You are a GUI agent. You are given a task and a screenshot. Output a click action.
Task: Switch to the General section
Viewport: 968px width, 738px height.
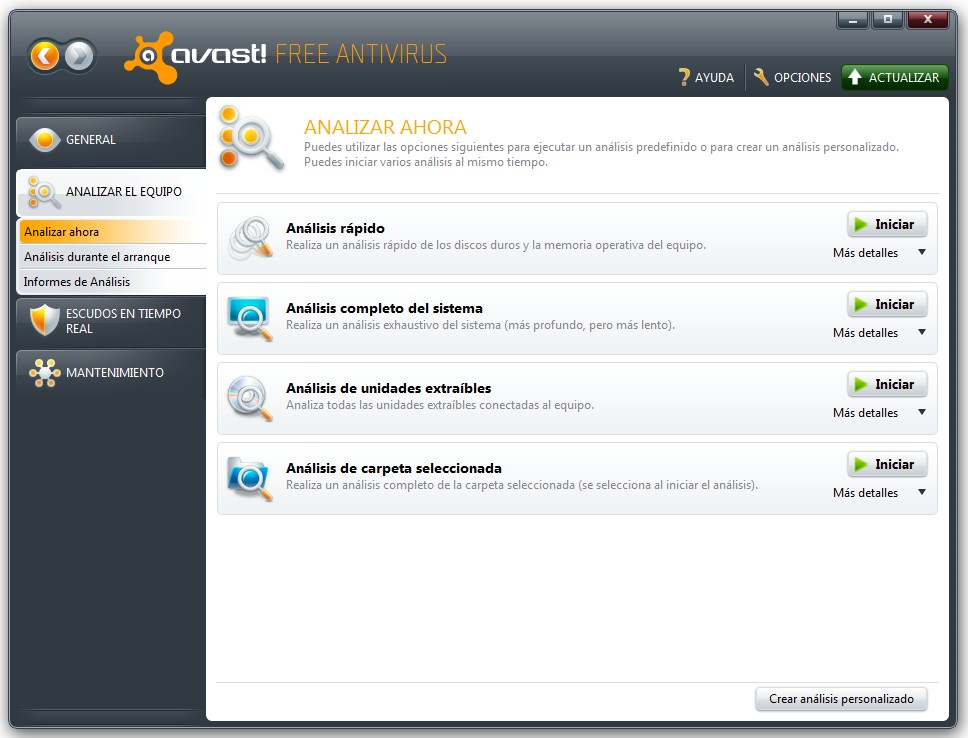(x=111, y=140)
